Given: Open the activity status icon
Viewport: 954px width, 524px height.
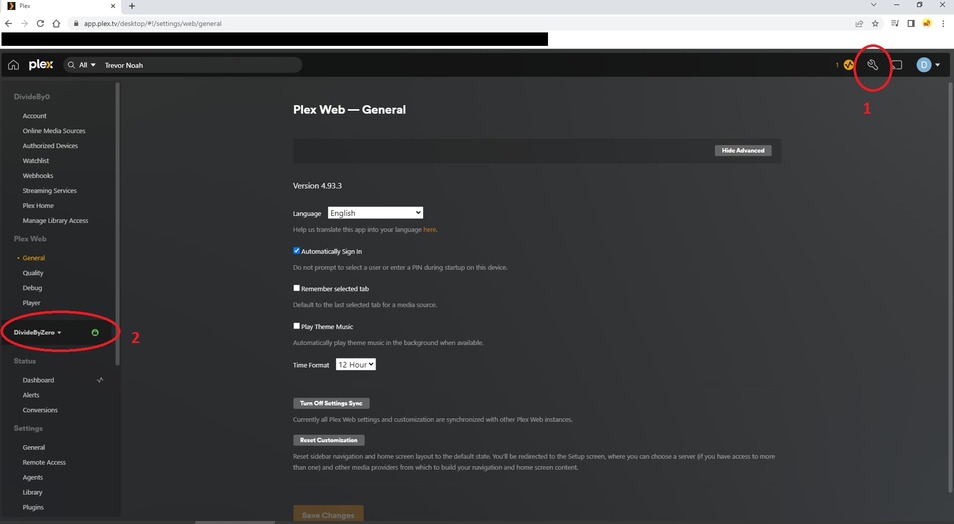Looking at the screenshot, I should [848, 65].
